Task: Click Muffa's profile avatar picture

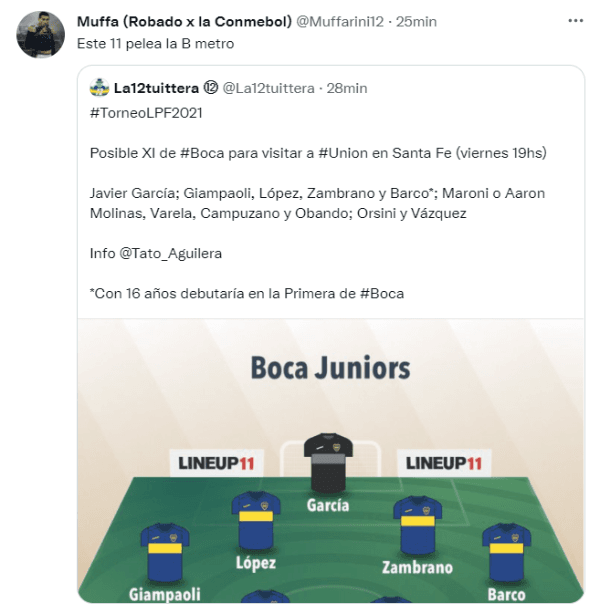Action: pos(41,35)
